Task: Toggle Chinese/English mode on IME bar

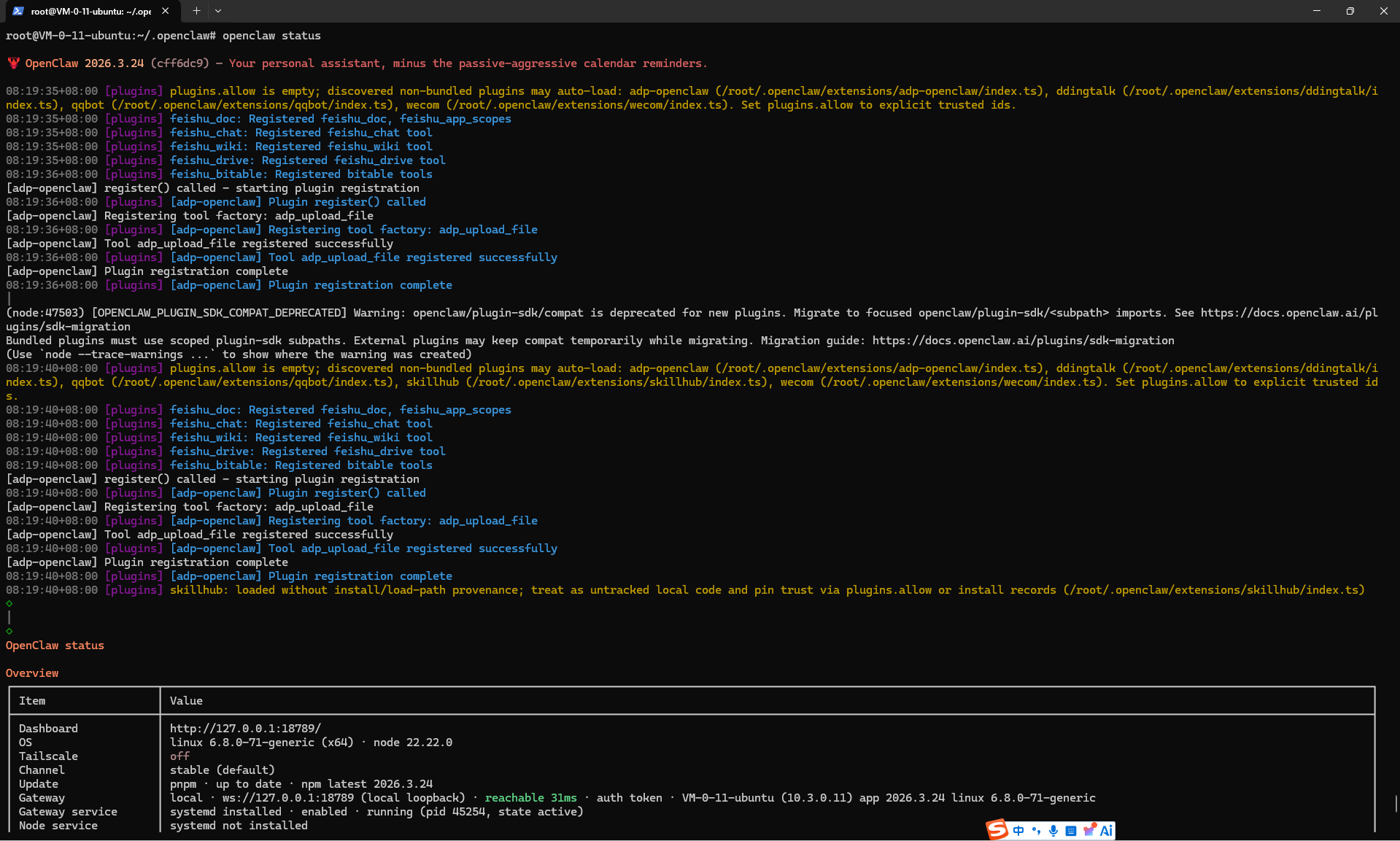Action: (1018, 831)
